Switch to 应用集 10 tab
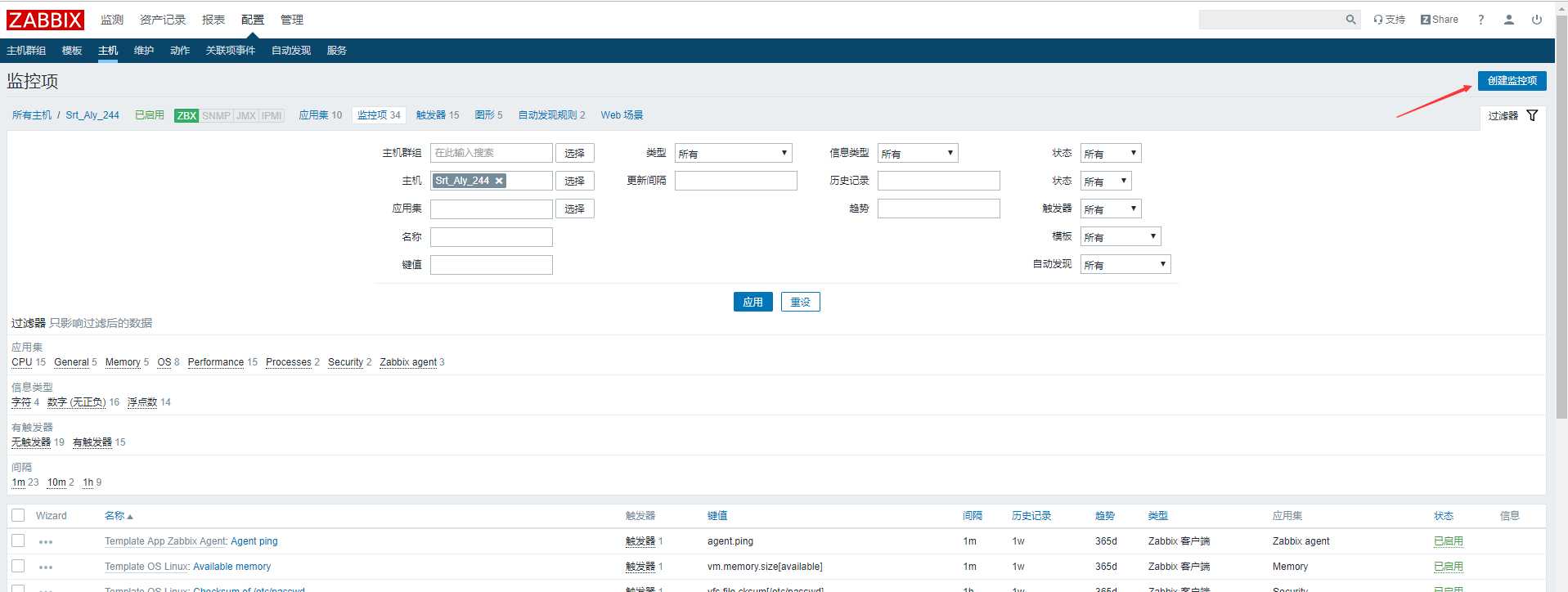Viewport: 1568px width, 592px height. tap(320, 115)
